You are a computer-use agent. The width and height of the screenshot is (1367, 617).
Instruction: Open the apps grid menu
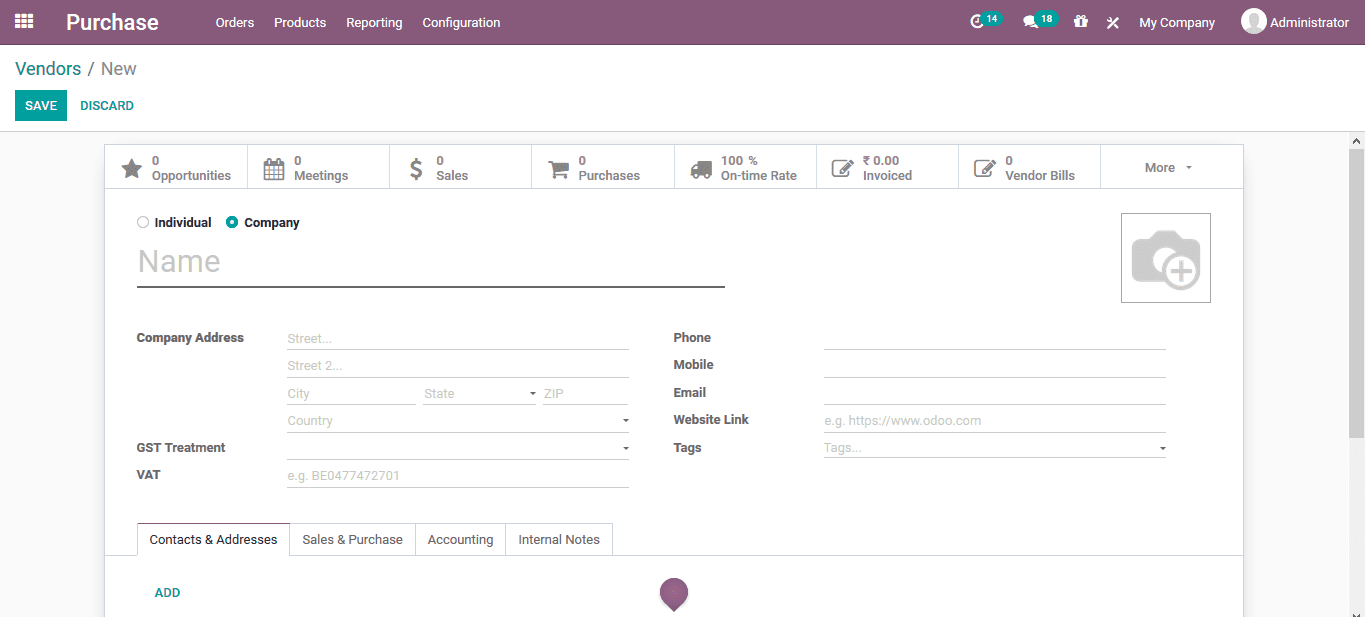tap(22, 22)
